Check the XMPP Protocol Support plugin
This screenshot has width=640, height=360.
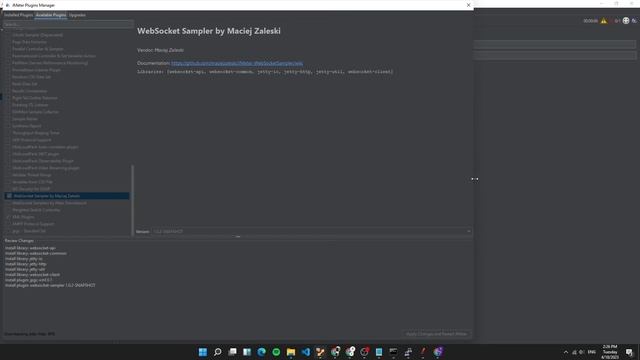click(8, 224)
